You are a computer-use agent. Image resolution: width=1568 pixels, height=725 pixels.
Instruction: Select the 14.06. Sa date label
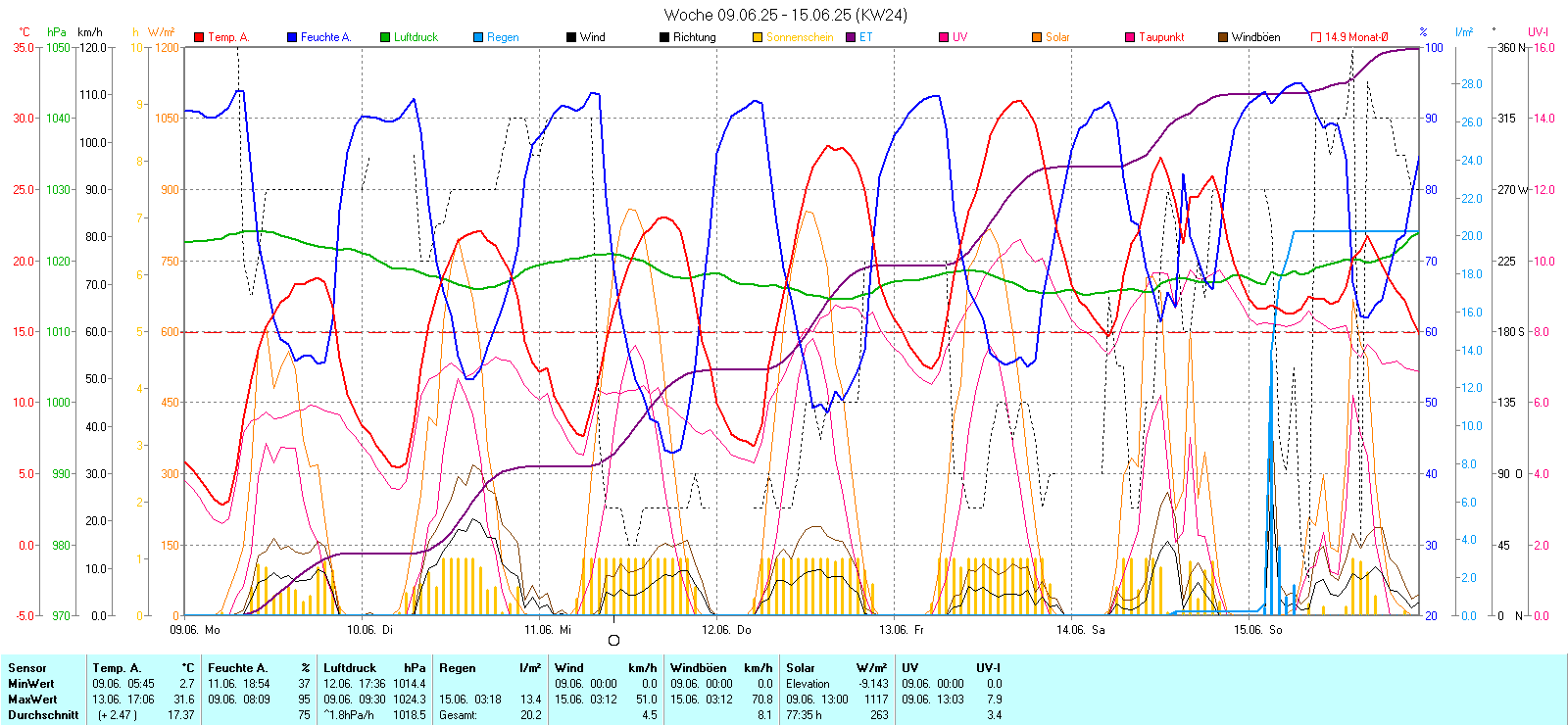[x=1080, y=630]
